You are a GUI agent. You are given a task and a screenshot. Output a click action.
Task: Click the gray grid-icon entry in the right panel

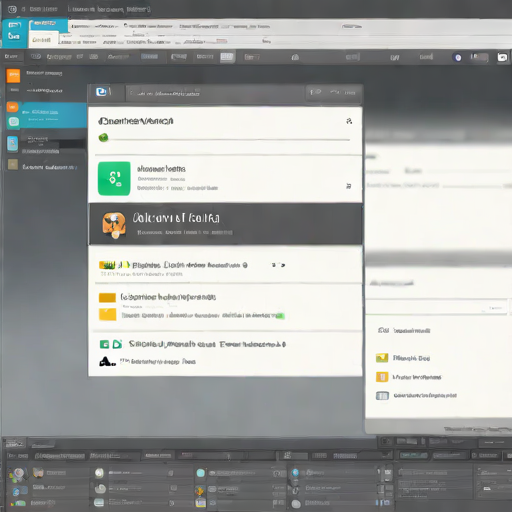[x=416, y=396]
